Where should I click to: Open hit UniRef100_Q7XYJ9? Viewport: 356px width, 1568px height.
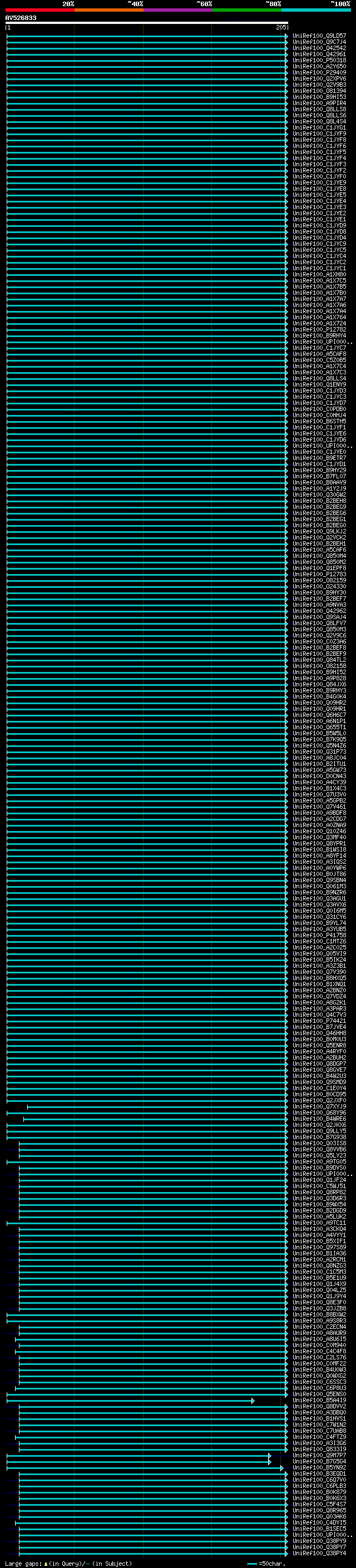point(319,1106)
